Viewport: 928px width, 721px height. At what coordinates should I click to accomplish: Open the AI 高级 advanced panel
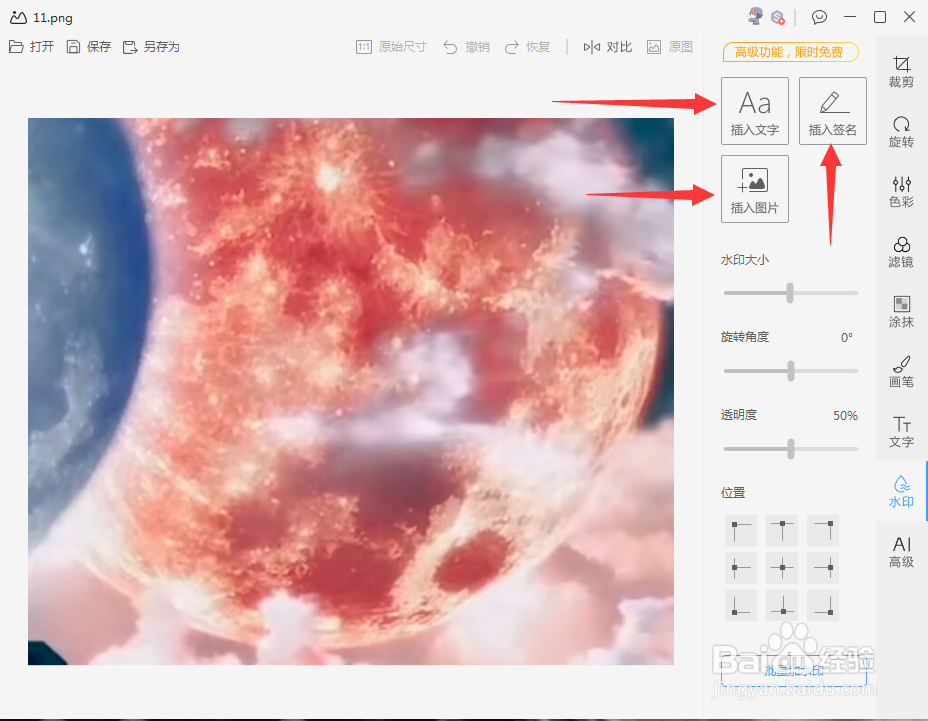click(x=901, y=552)
